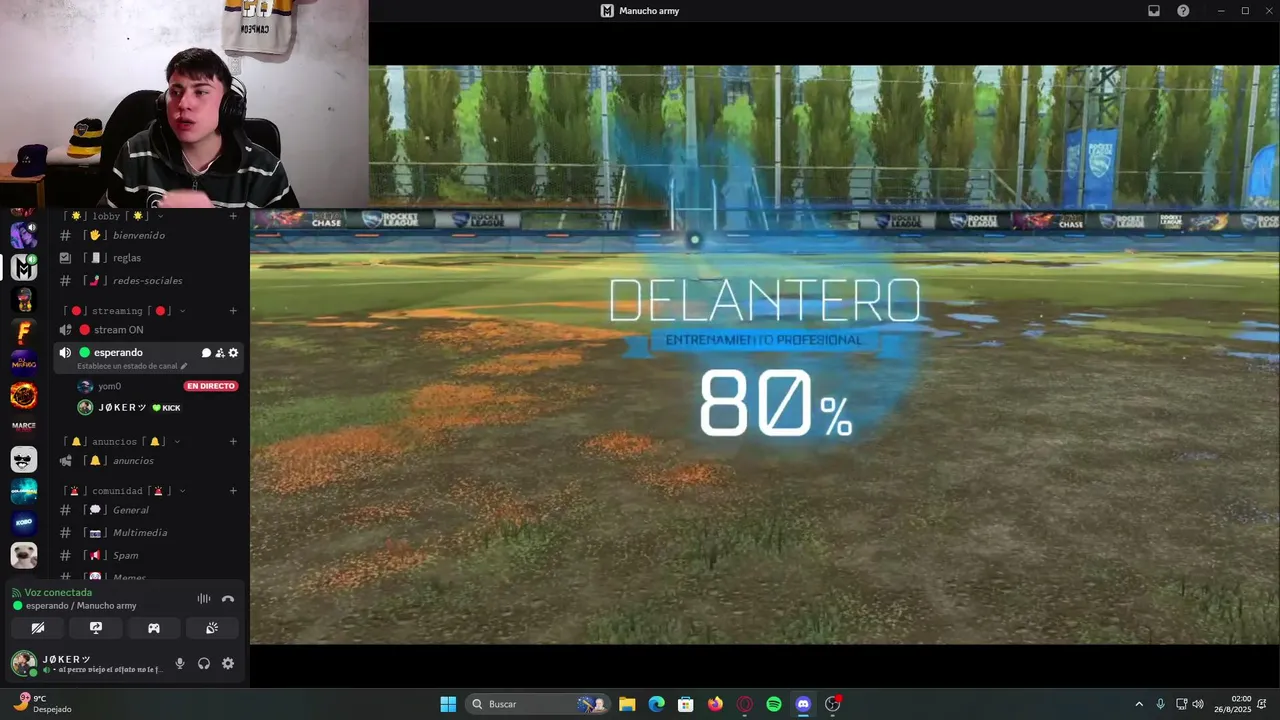This screenshot has width=1280, height=720.
Task: Launch File Explorer from taskbar
Action: tap(627, 704)
